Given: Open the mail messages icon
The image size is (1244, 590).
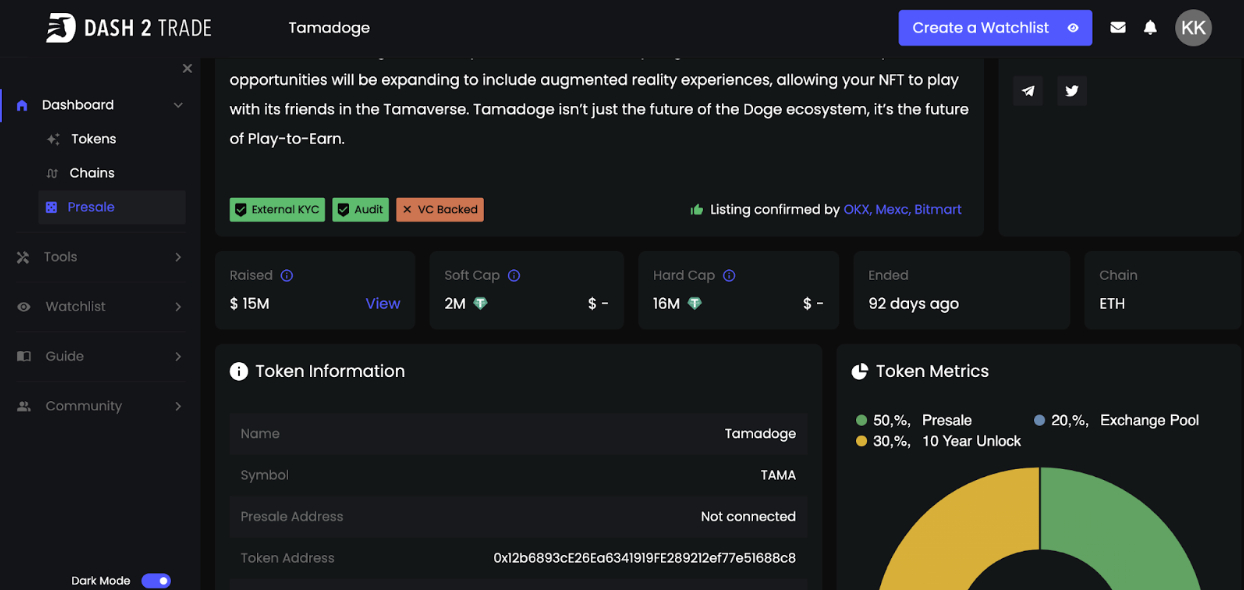Looking at the screenshot, I should (1118, 28).
